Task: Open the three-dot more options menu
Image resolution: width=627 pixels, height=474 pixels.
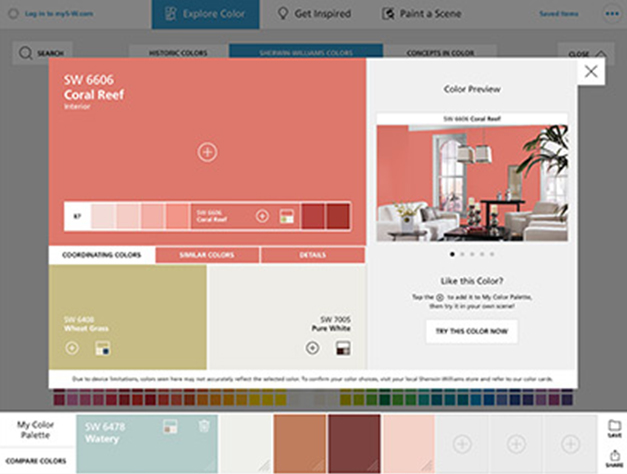Action: click(x=612, y=14)
